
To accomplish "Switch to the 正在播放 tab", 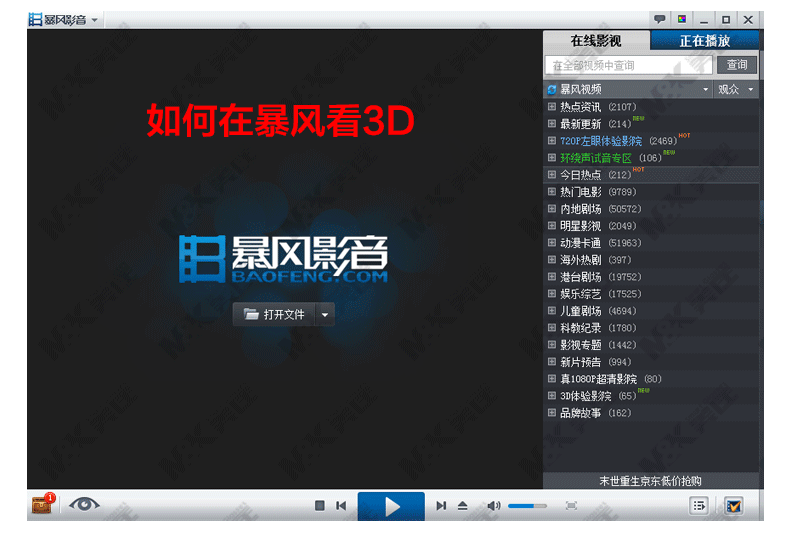I will 705,41.
